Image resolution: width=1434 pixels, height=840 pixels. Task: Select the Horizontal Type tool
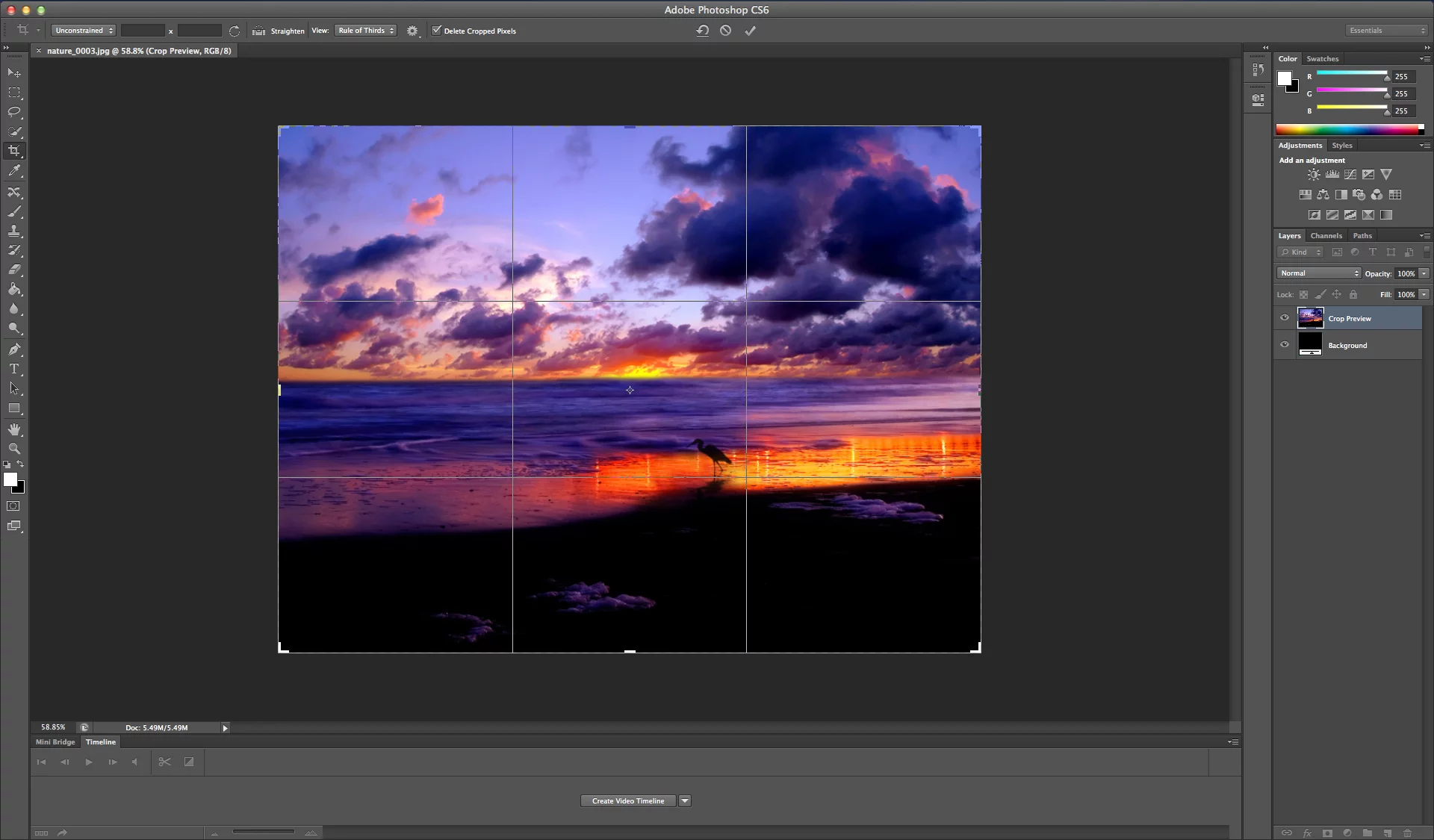point(15,368)
